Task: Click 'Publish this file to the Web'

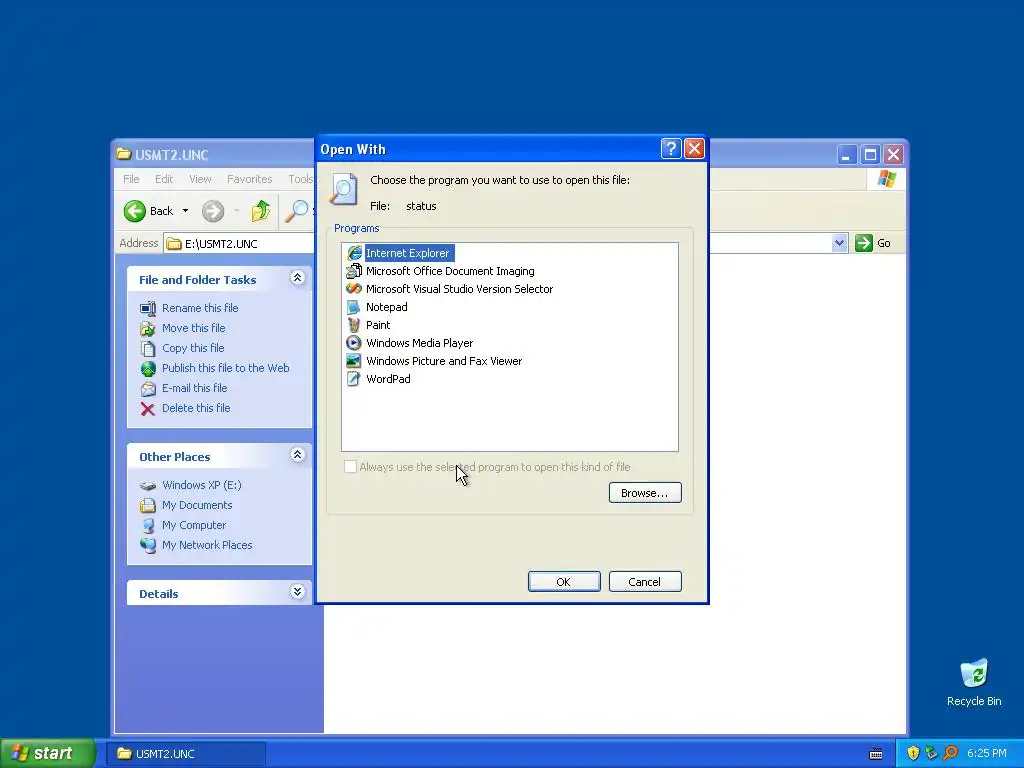Action: click(225, 368)
